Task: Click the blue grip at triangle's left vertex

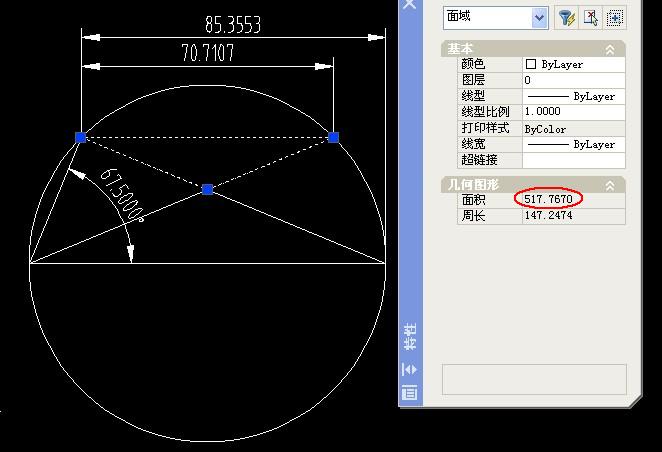Action: (x=81, y=137)
